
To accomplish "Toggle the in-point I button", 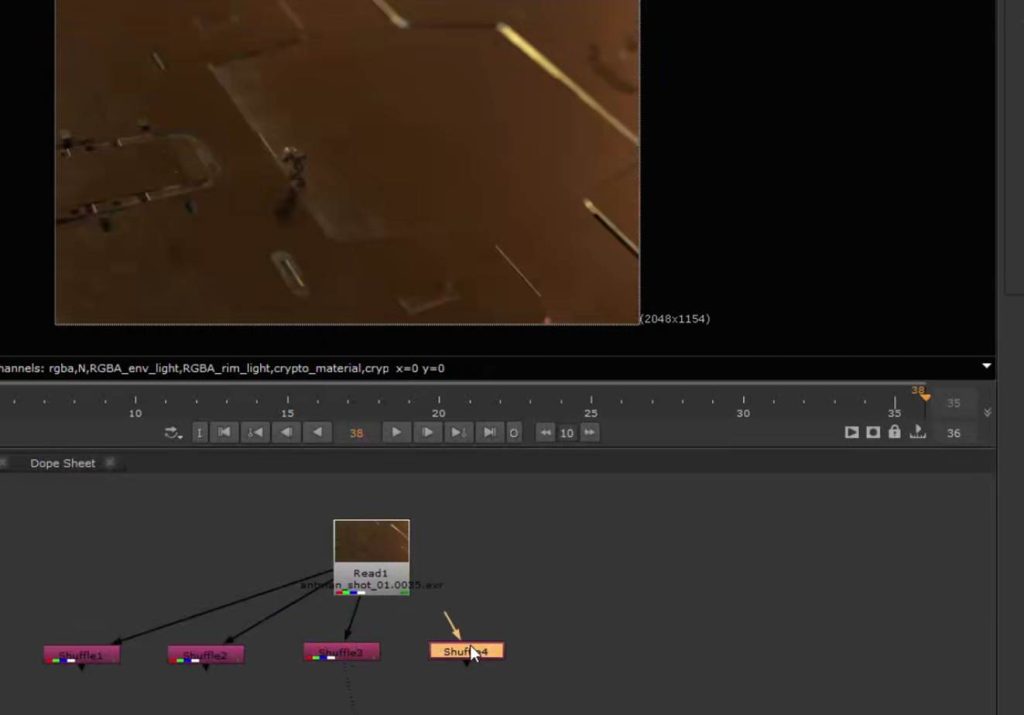I will 199,433.
